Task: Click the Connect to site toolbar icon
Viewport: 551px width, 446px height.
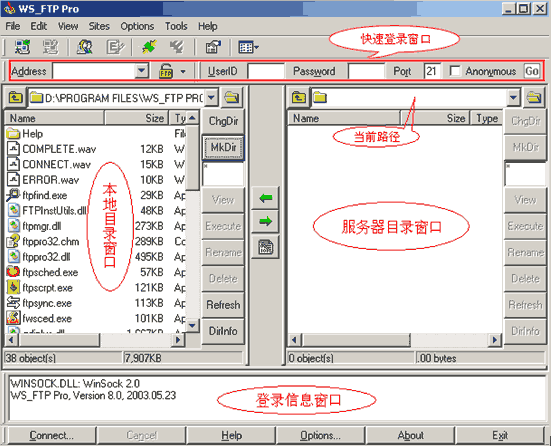Action: (x=22, y=47)
